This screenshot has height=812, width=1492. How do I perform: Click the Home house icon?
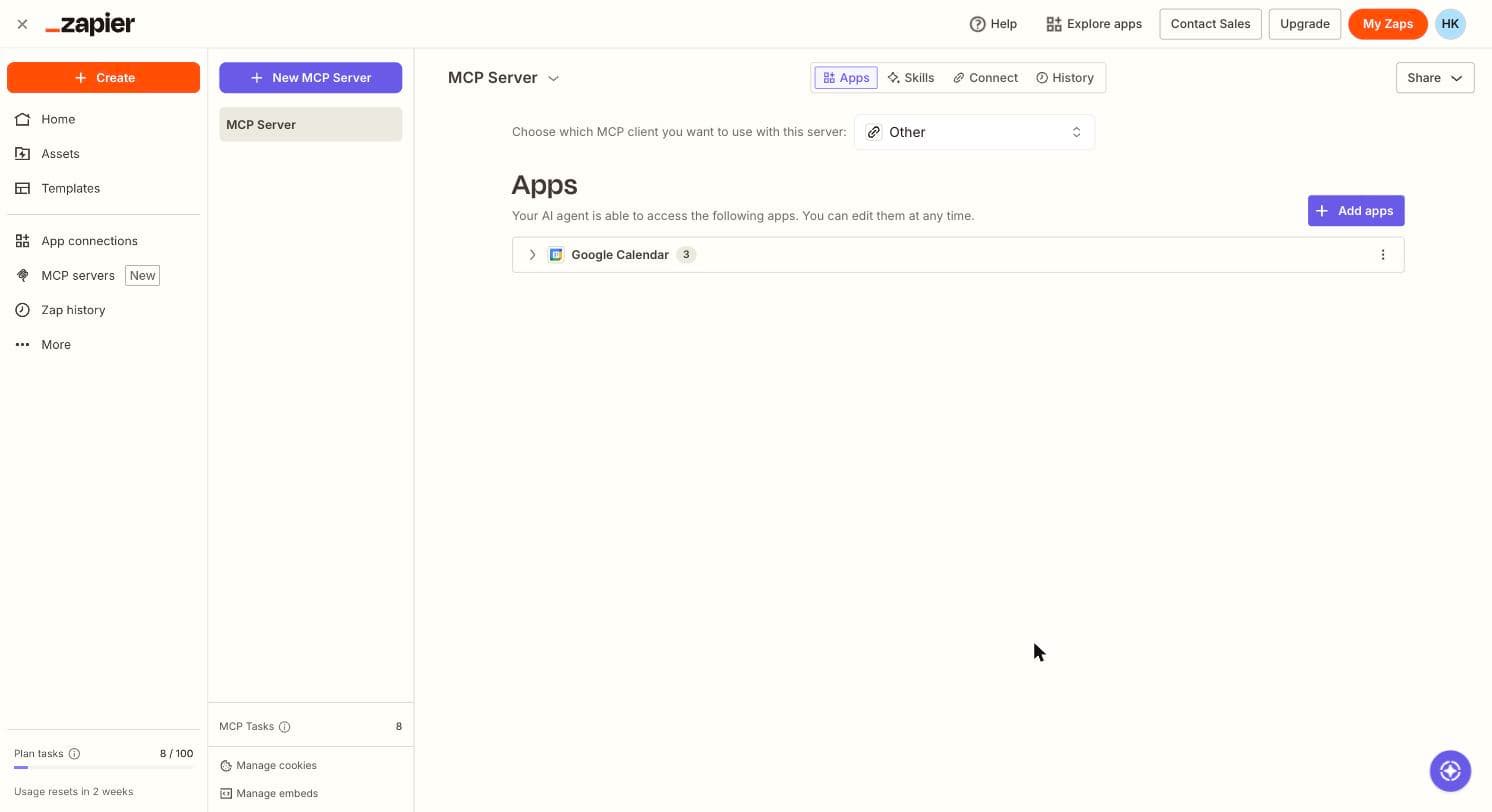[22, 119]
